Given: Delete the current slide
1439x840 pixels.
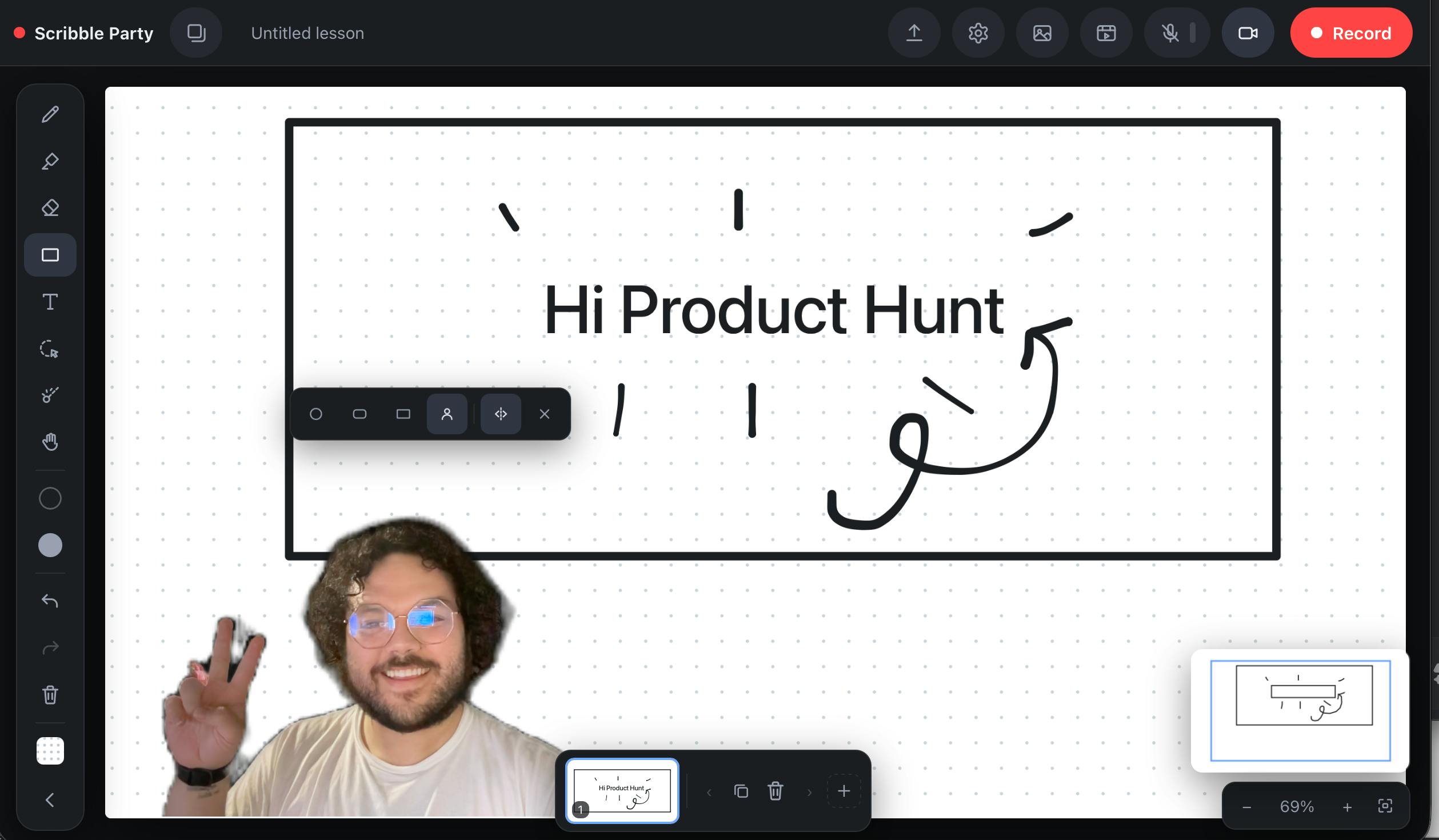Looking at the screenshot, I should pos(776,791).
